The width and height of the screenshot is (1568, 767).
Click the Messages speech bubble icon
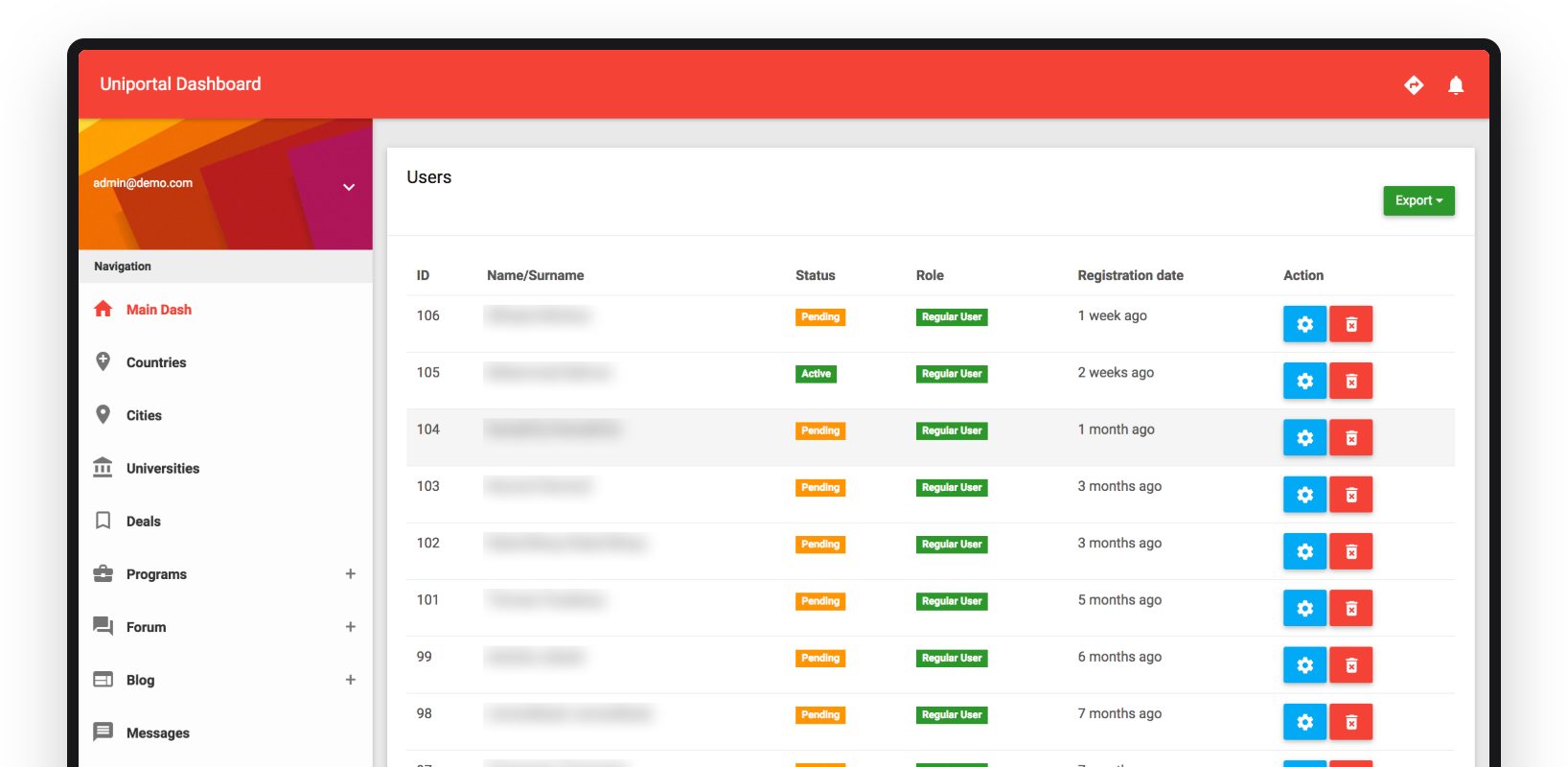103,732
